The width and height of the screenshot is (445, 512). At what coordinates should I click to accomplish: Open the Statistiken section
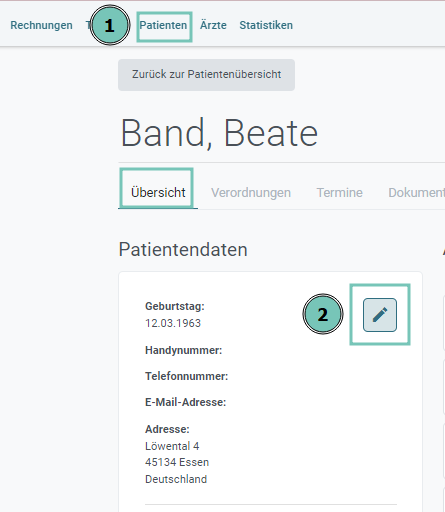point(266,25)
